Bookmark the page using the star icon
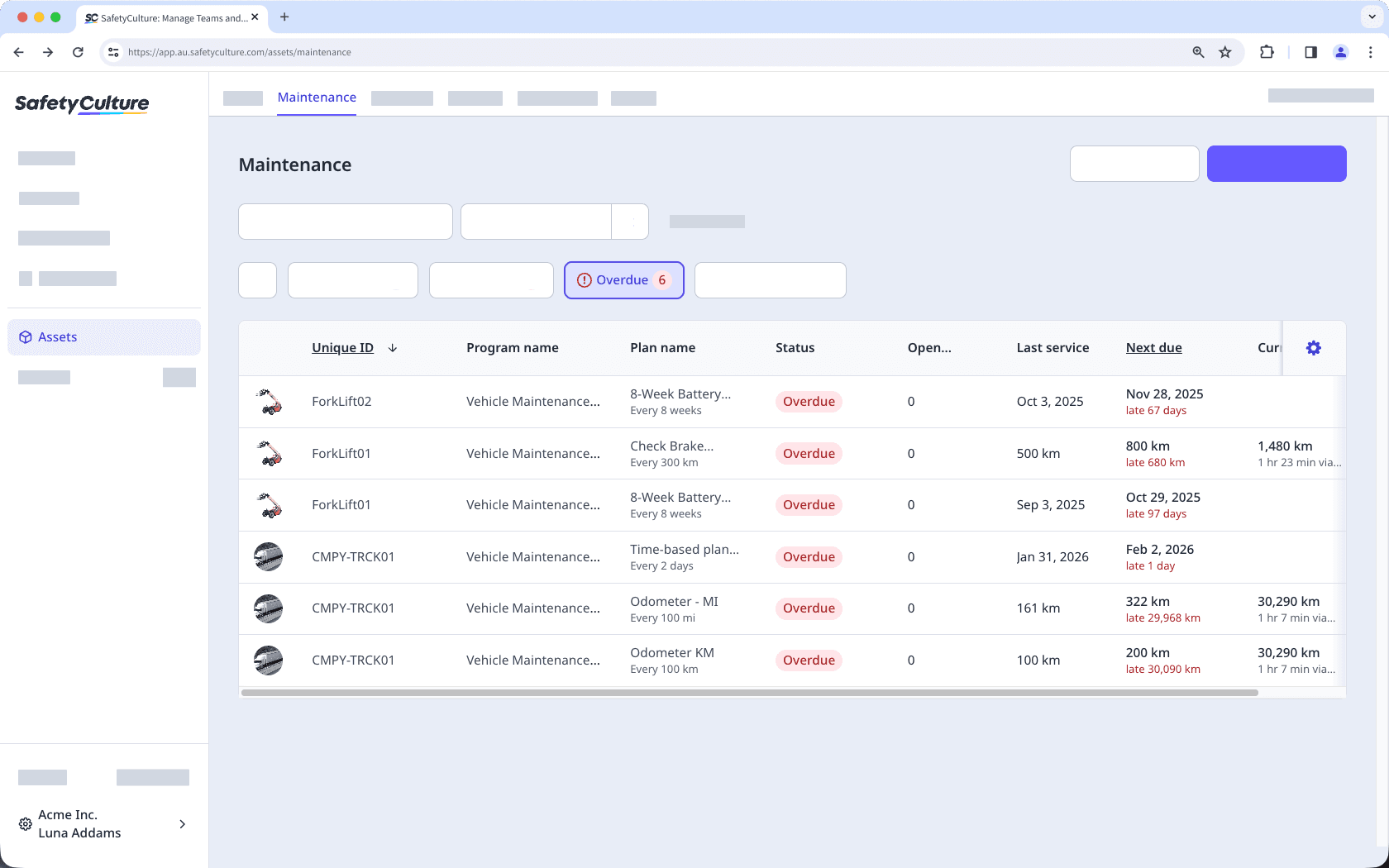This screenshot has width=1389, height=868. pyautogui.click(x=1225, y=51)
